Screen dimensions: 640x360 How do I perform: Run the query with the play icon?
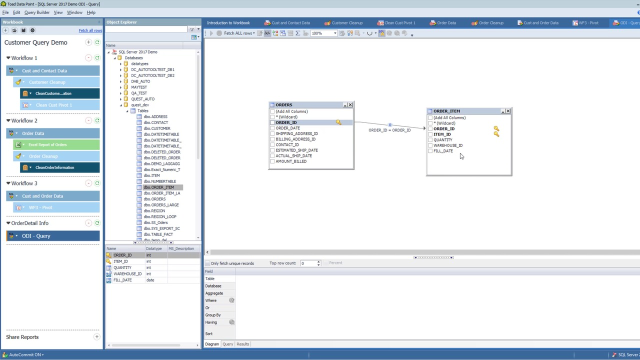pos(211,33)
